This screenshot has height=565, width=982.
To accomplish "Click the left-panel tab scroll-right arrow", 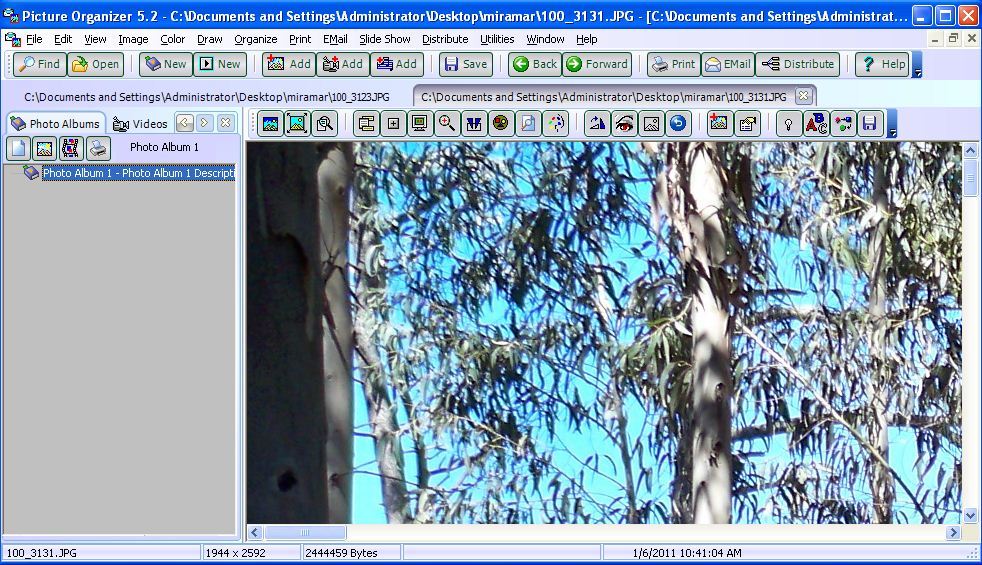I will point(204,123).
